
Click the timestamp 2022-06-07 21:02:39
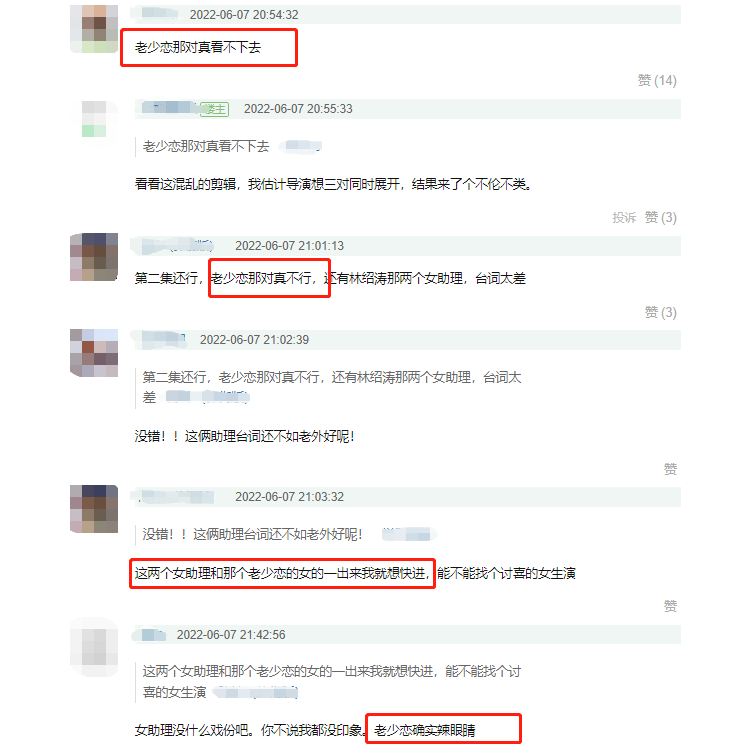click(x=254, y=340)
